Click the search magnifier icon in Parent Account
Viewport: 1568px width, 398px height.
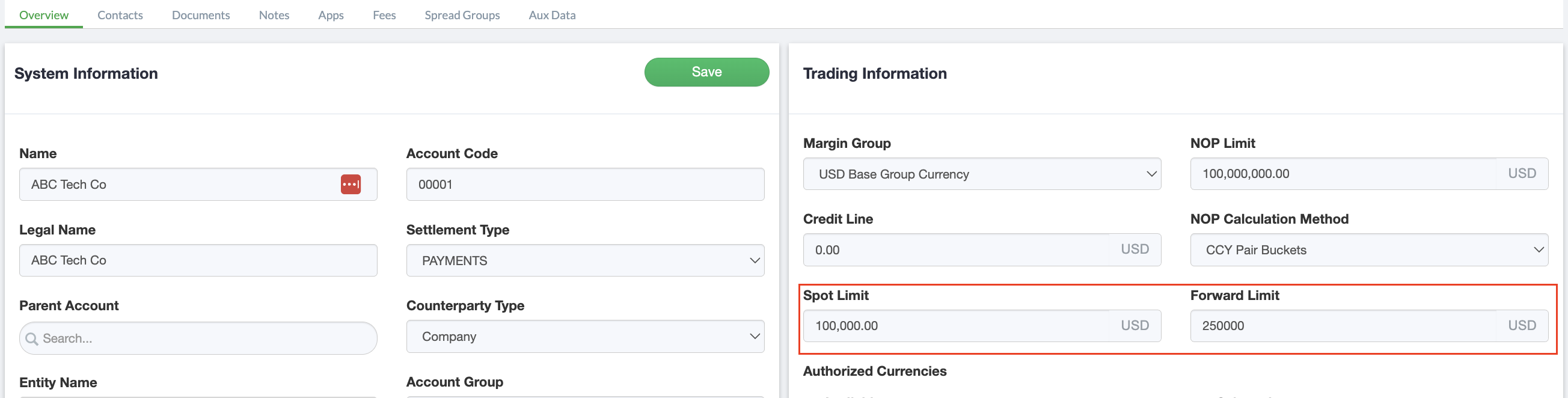[x=32, y=338]
